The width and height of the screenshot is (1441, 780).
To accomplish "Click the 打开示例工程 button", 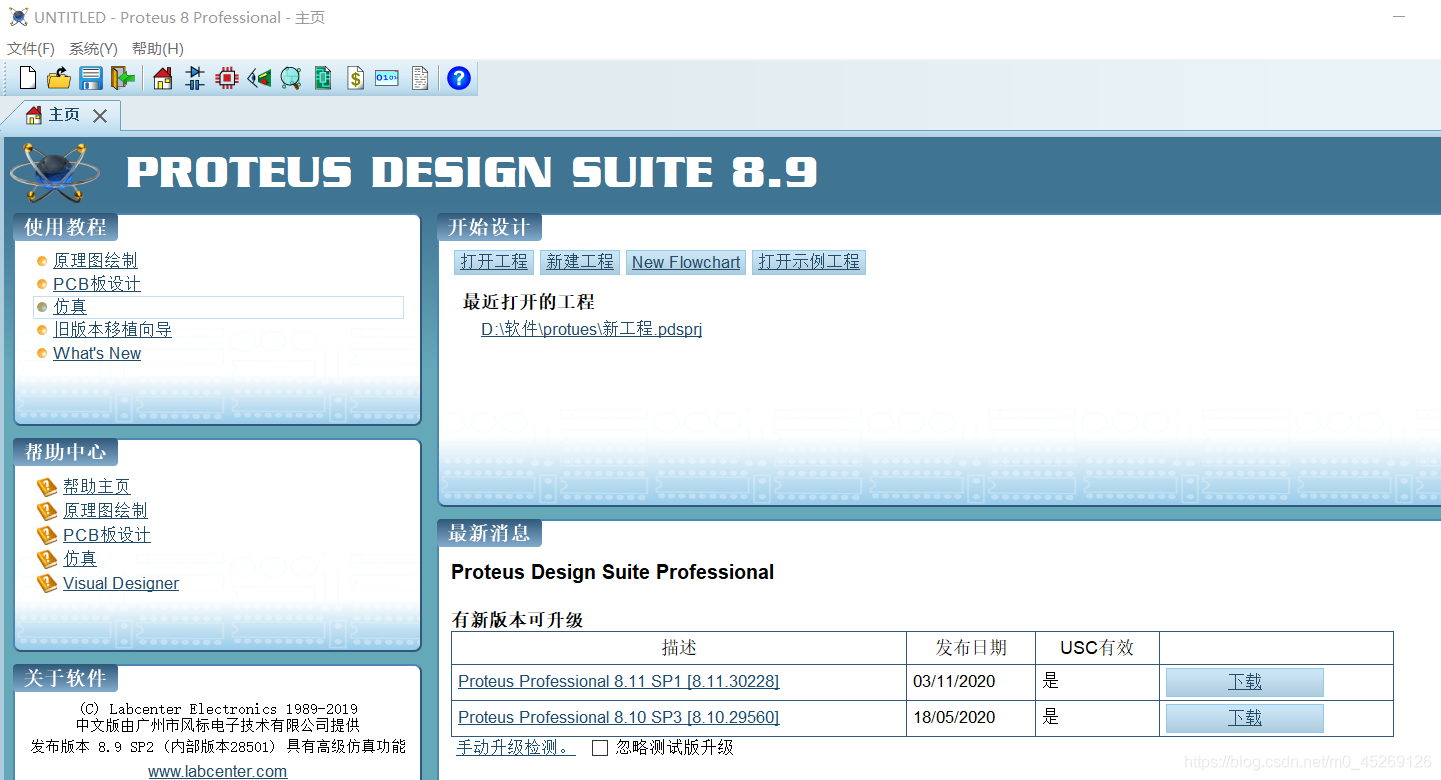I will tap(809, 262).
